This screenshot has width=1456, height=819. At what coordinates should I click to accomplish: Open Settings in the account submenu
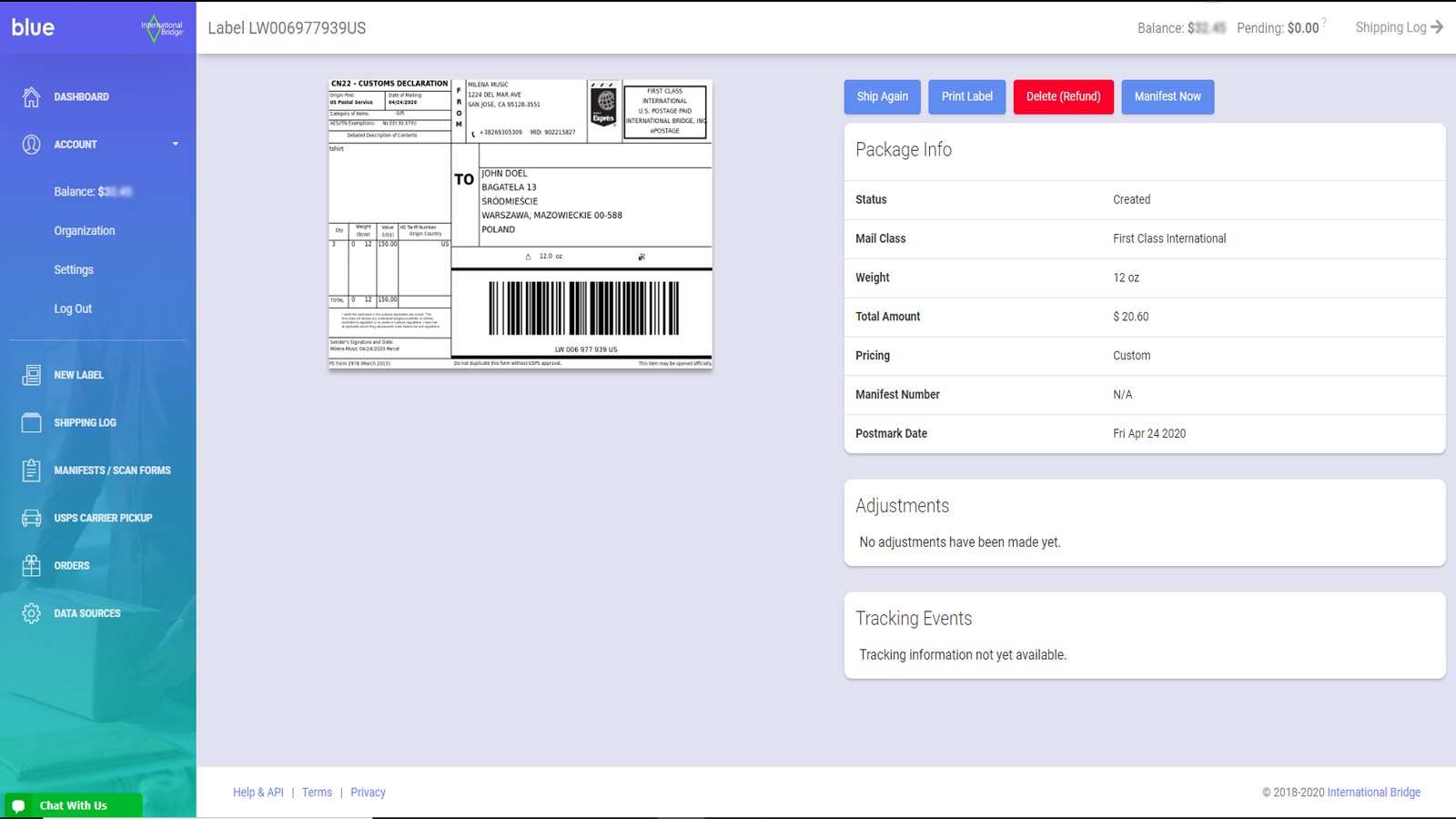tap(74, 269)
